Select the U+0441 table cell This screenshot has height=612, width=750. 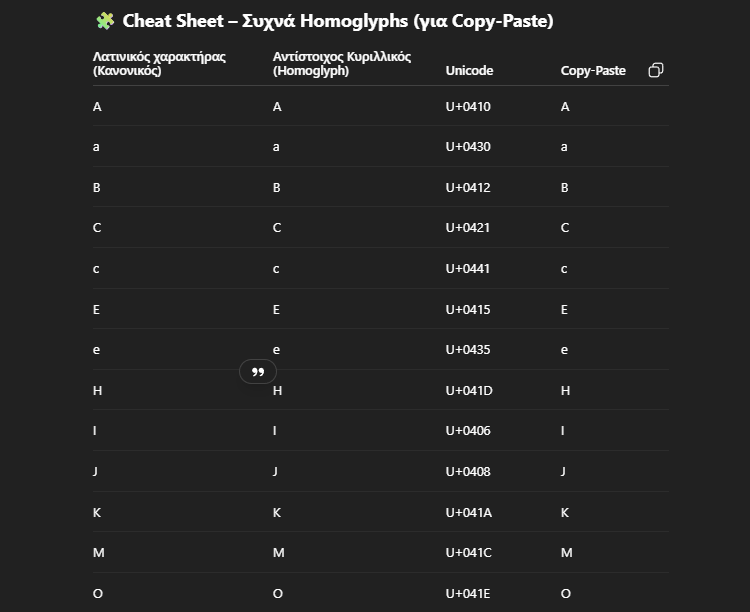tap(468, 268)
